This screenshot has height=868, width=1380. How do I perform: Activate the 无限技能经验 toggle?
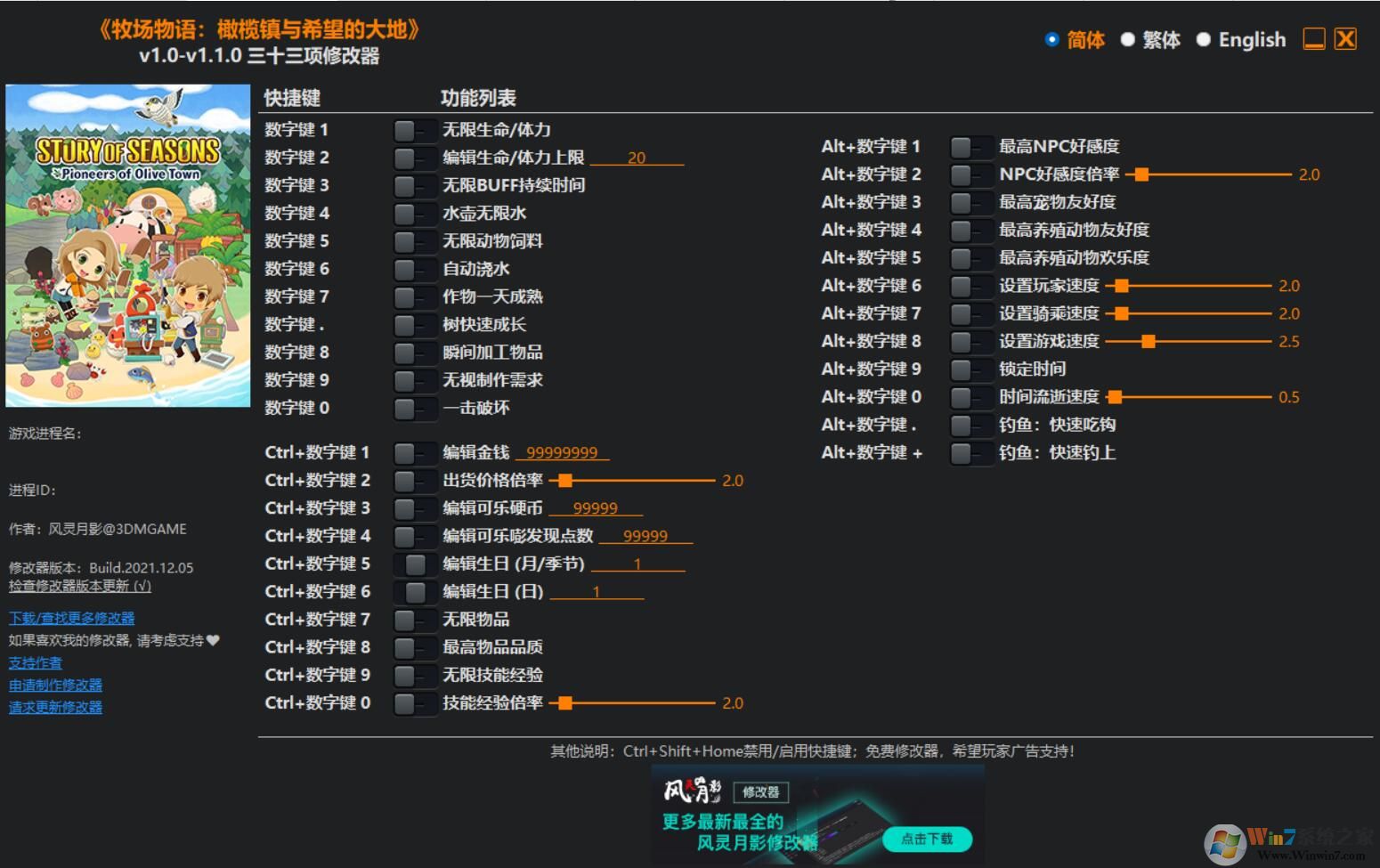click(414, 675)
